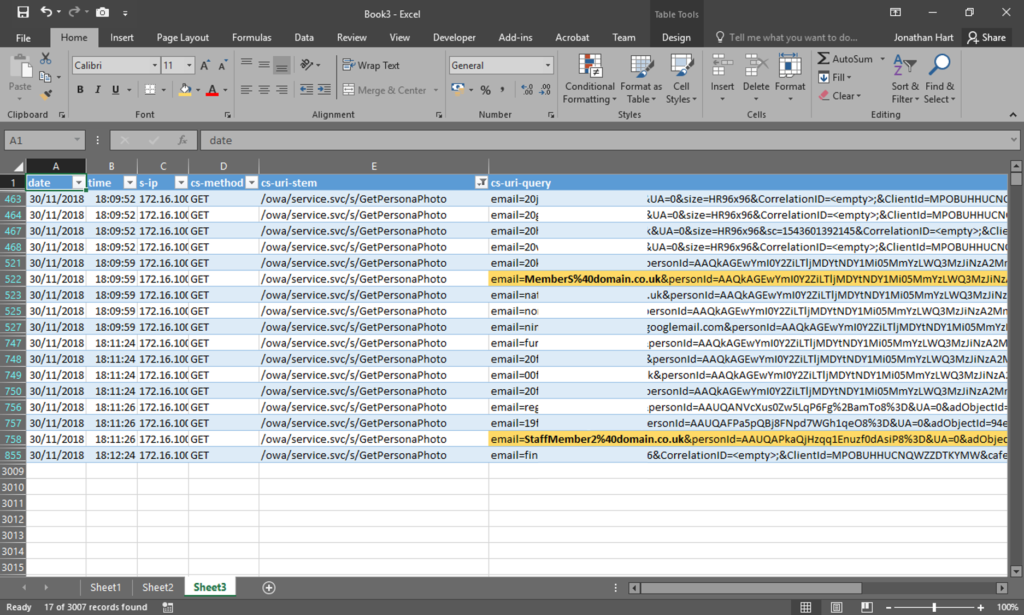The image size is (1024, 615).
Task: Click the Name Box showing A1
Action: pos(42,140)
